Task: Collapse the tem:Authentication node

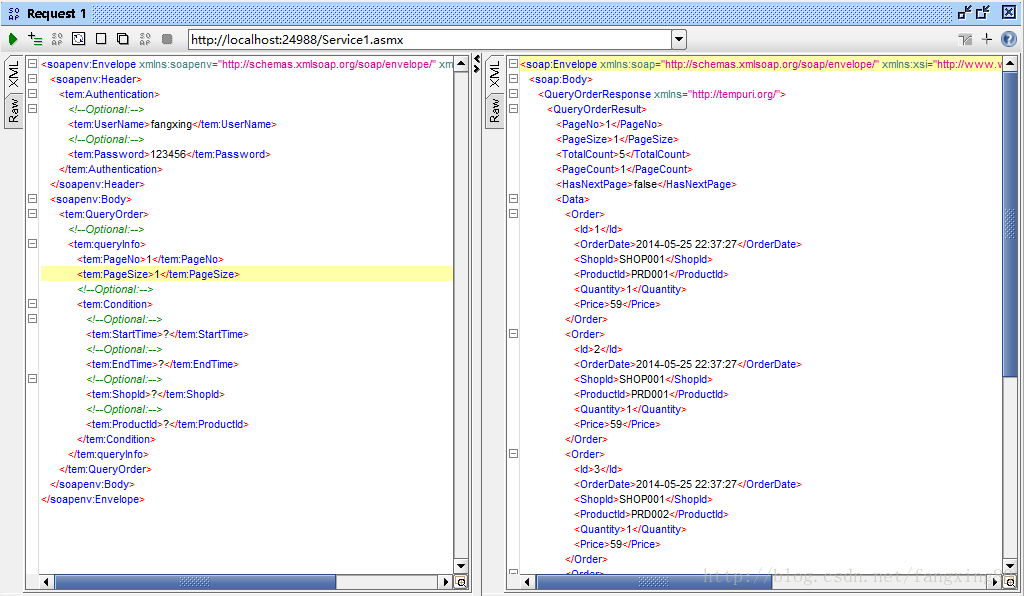Action: [x=32, y=93]
